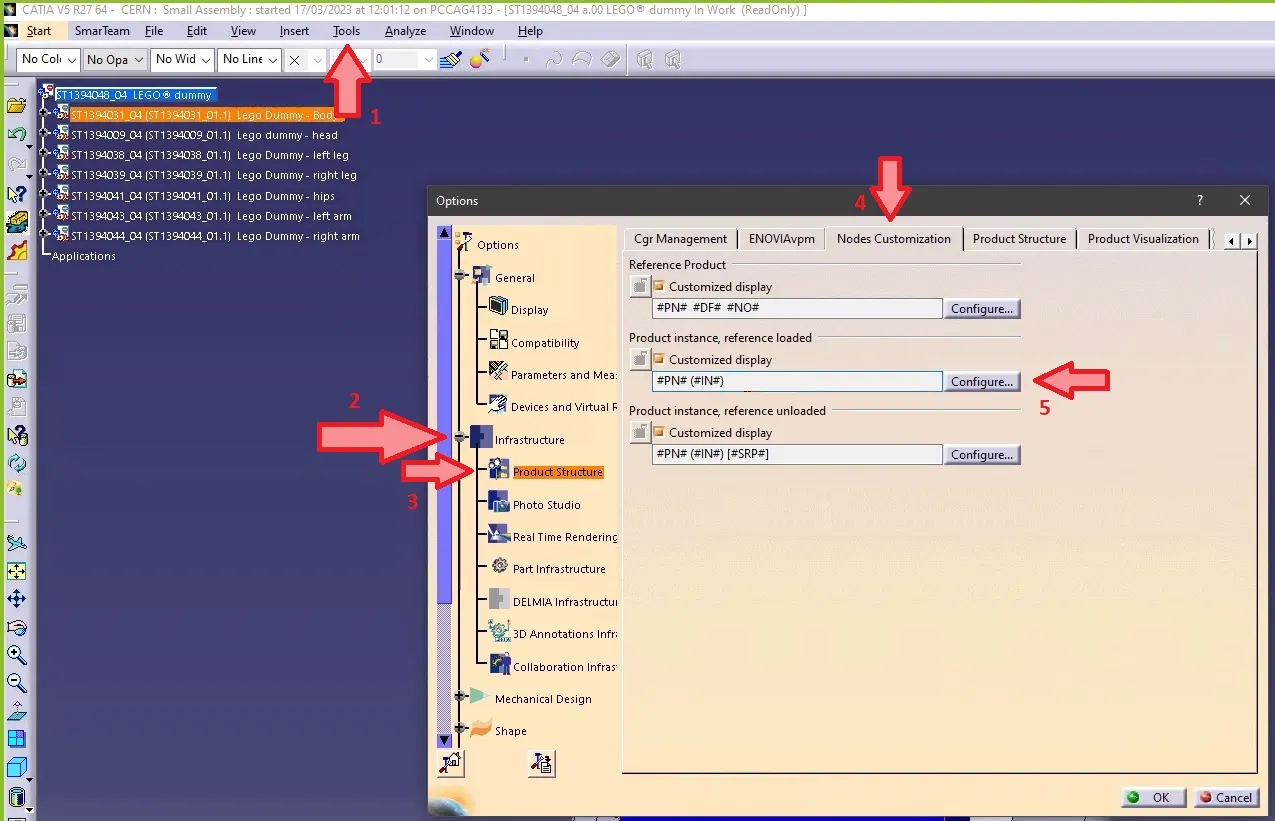Click the Isometric View cube icon
This screenshot has width=1275, height=821.
(x=16, y=768)
